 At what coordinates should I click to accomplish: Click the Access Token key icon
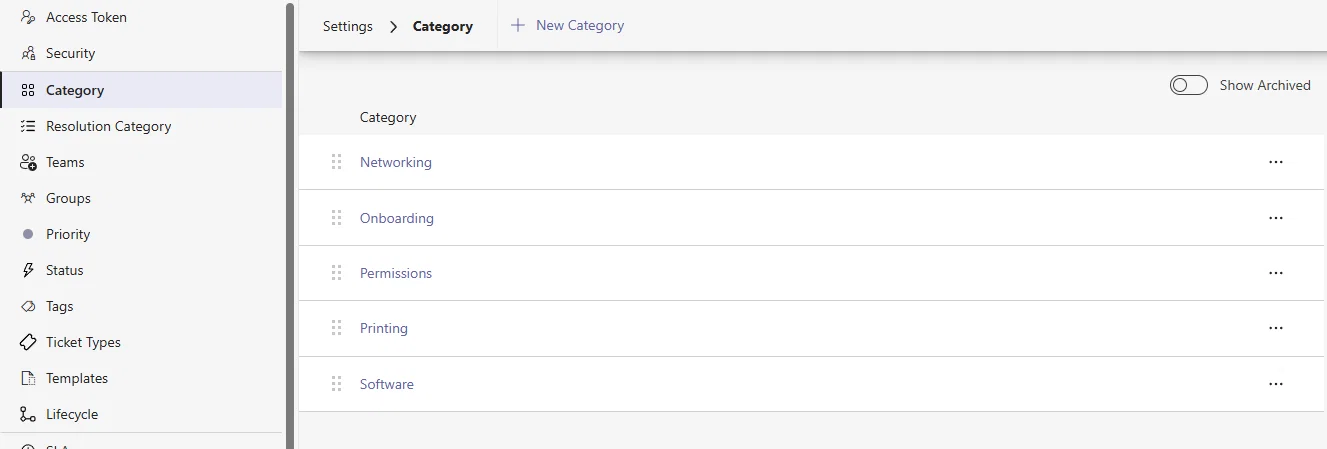28,18
